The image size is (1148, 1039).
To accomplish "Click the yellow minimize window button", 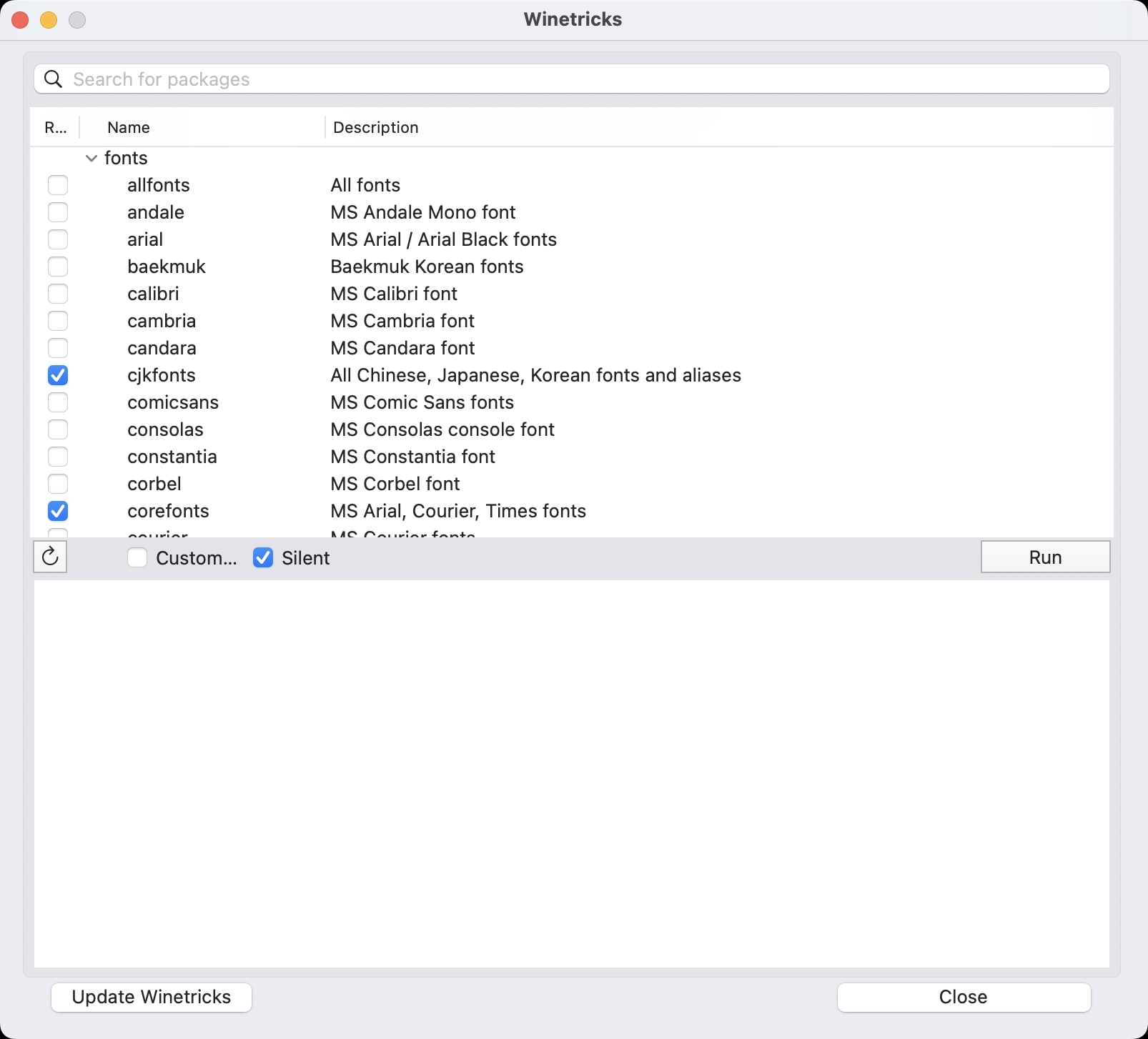I will click(x=49, y=20).
